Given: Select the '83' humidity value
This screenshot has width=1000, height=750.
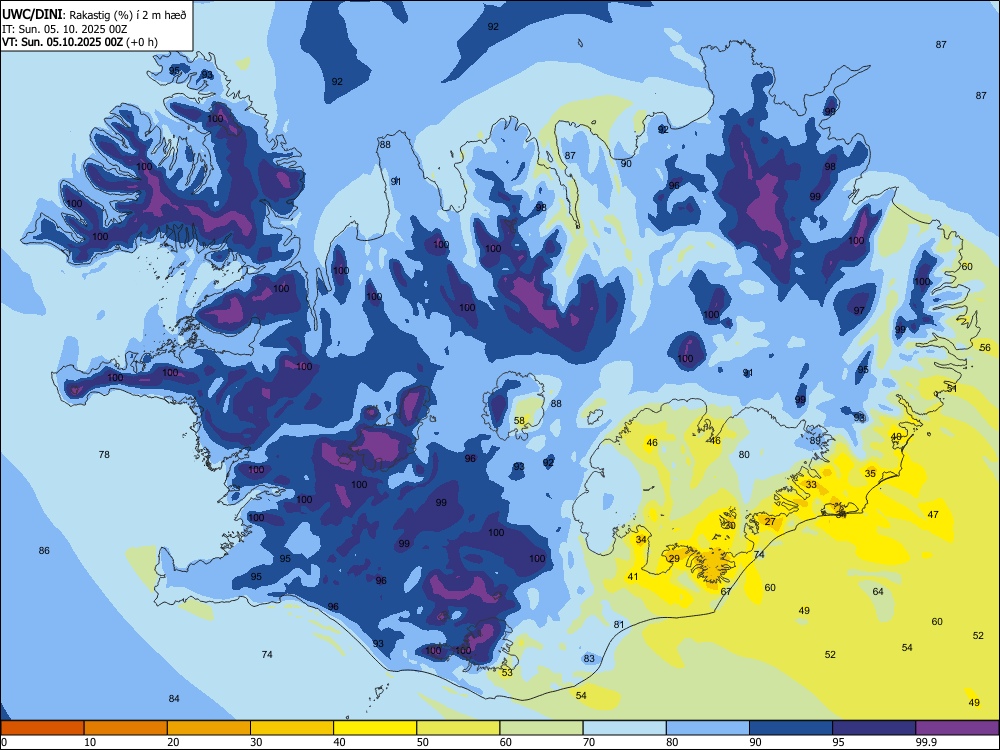Looking at the screenshot, I should click(589, 659).
